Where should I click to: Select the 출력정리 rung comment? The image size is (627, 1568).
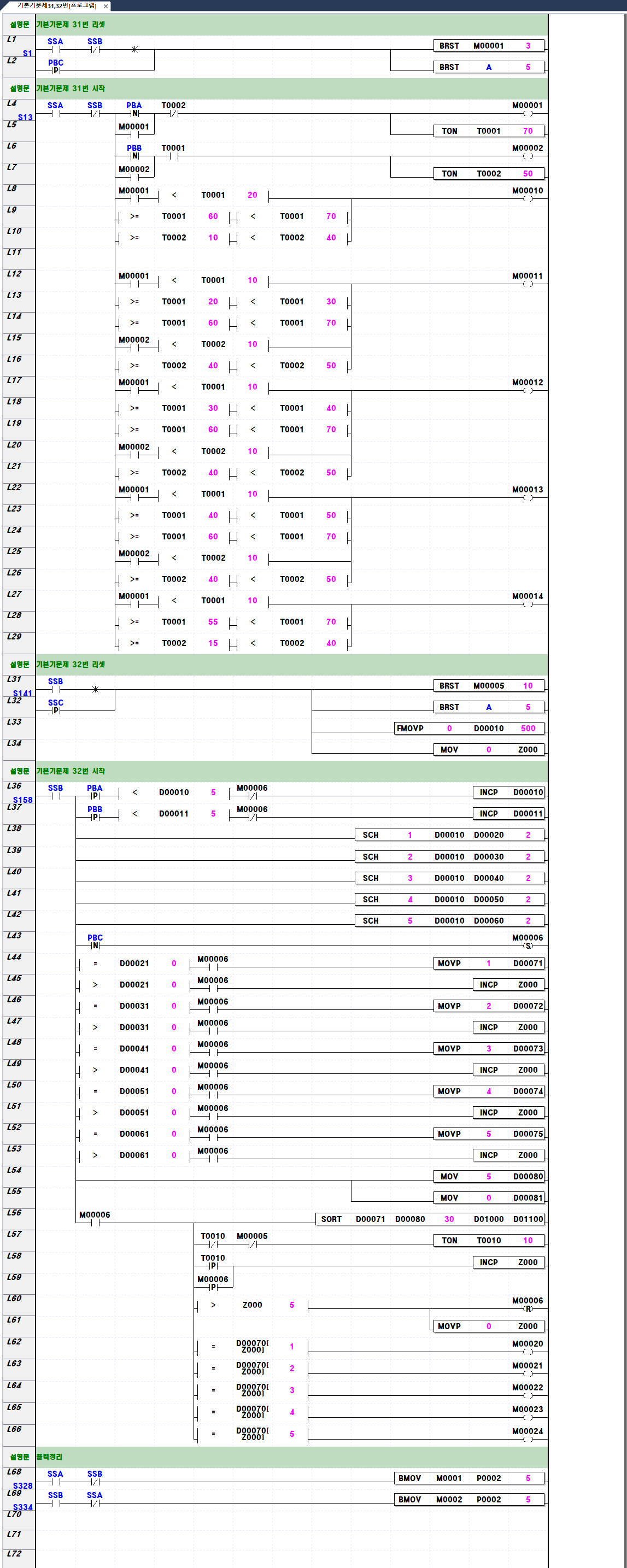(x=49, y=1457)
